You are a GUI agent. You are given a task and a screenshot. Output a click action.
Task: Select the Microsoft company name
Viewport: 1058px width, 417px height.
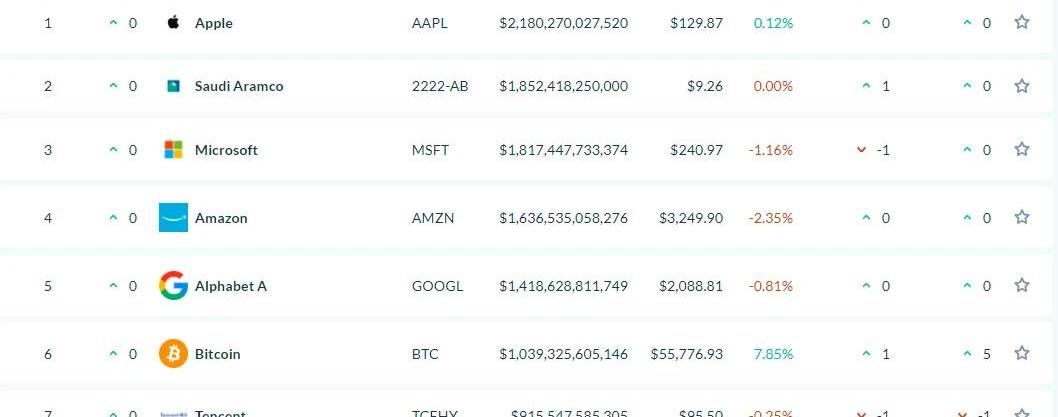226,150
